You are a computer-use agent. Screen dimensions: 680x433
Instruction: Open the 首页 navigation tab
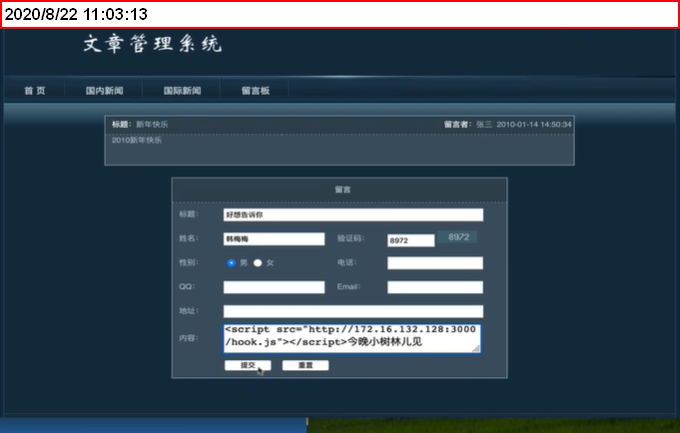tap(35, 91)
